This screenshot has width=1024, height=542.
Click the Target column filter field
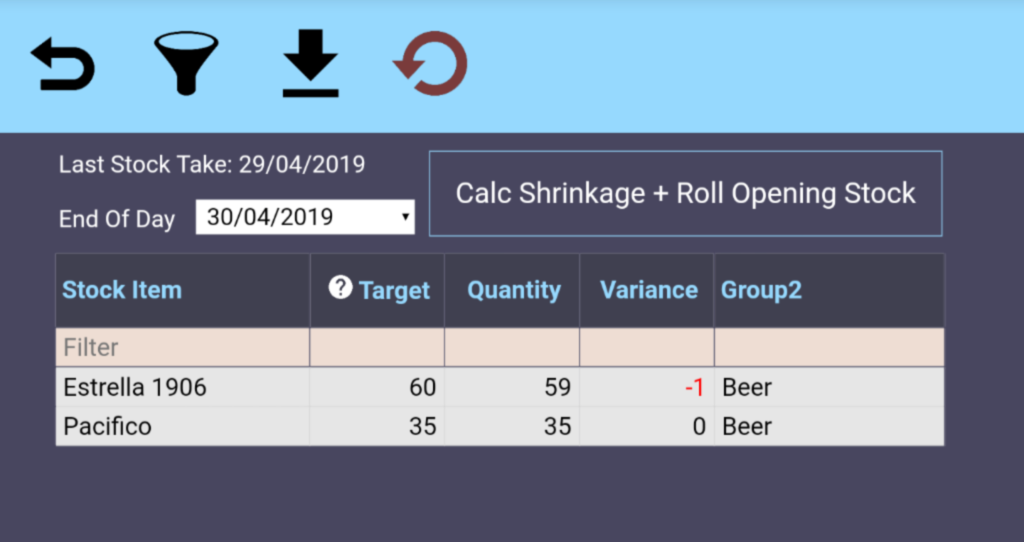click(377, 348)
